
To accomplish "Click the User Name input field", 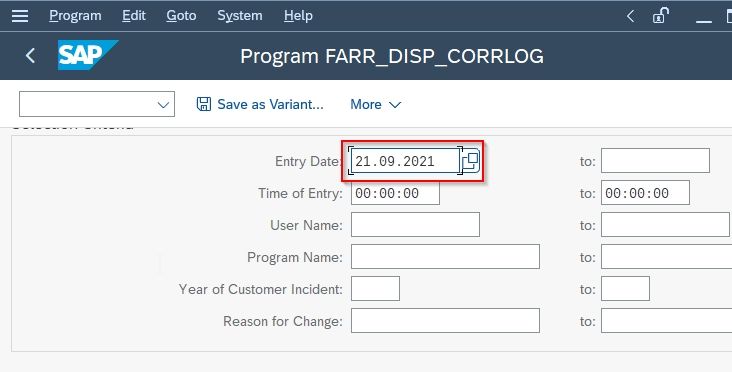I will click(x=415, y=225).
